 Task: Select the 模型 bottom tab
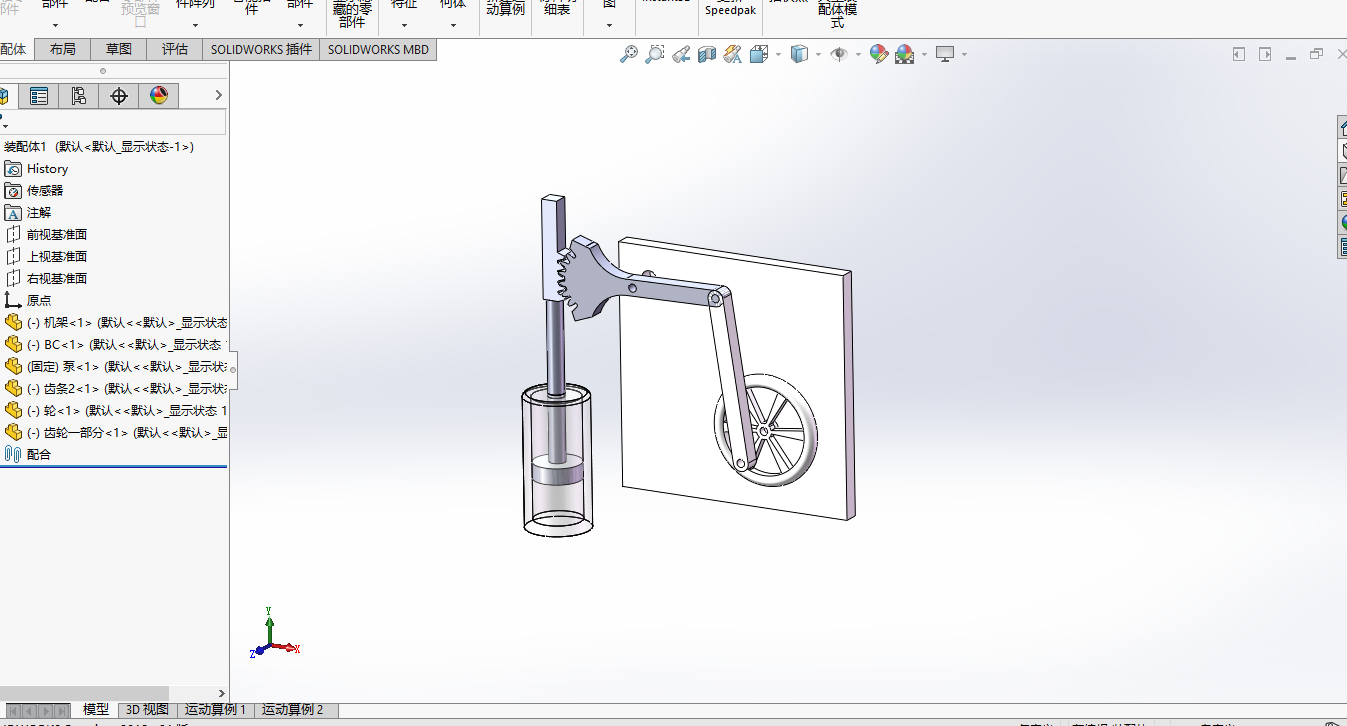tap(96, 710)
